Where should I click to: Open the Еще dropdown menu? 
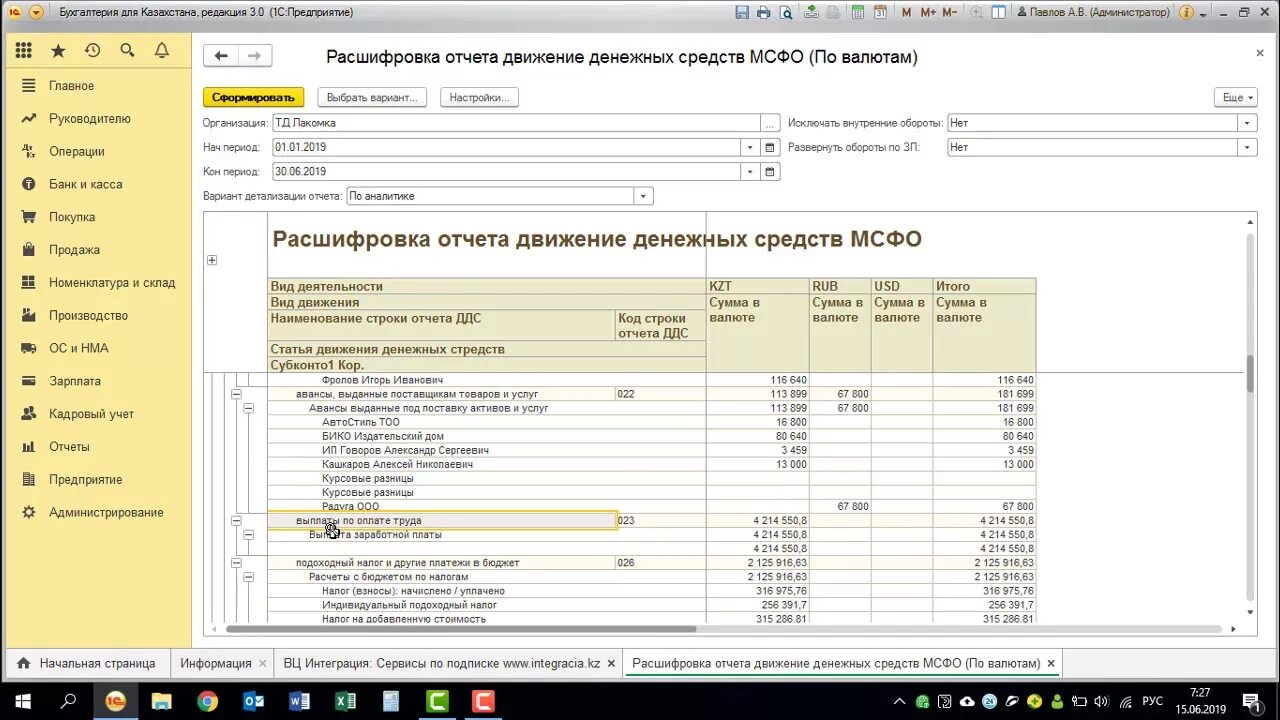(x=1237, y=97)
